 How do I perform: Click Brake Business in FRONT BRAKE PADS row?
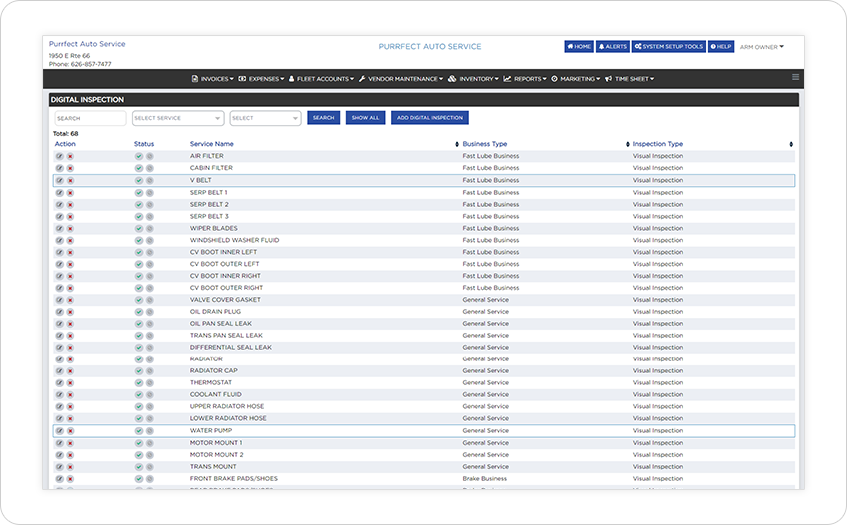click(485, 479)
